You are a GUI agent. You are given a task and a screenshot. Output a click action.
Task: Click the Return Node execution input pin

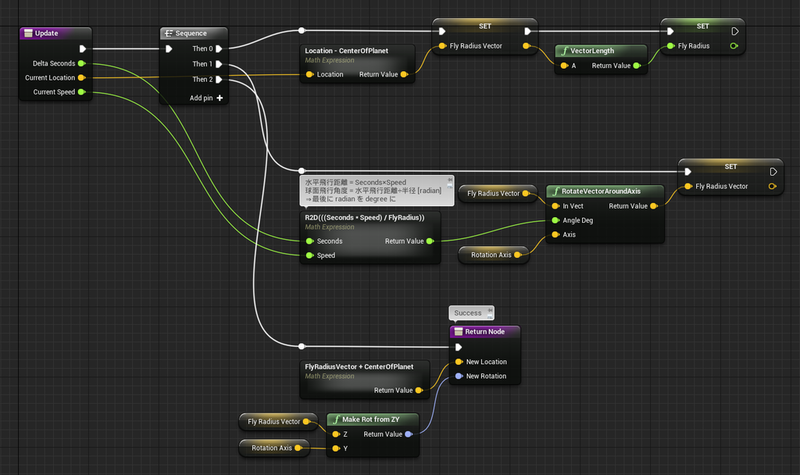(459, 347)
